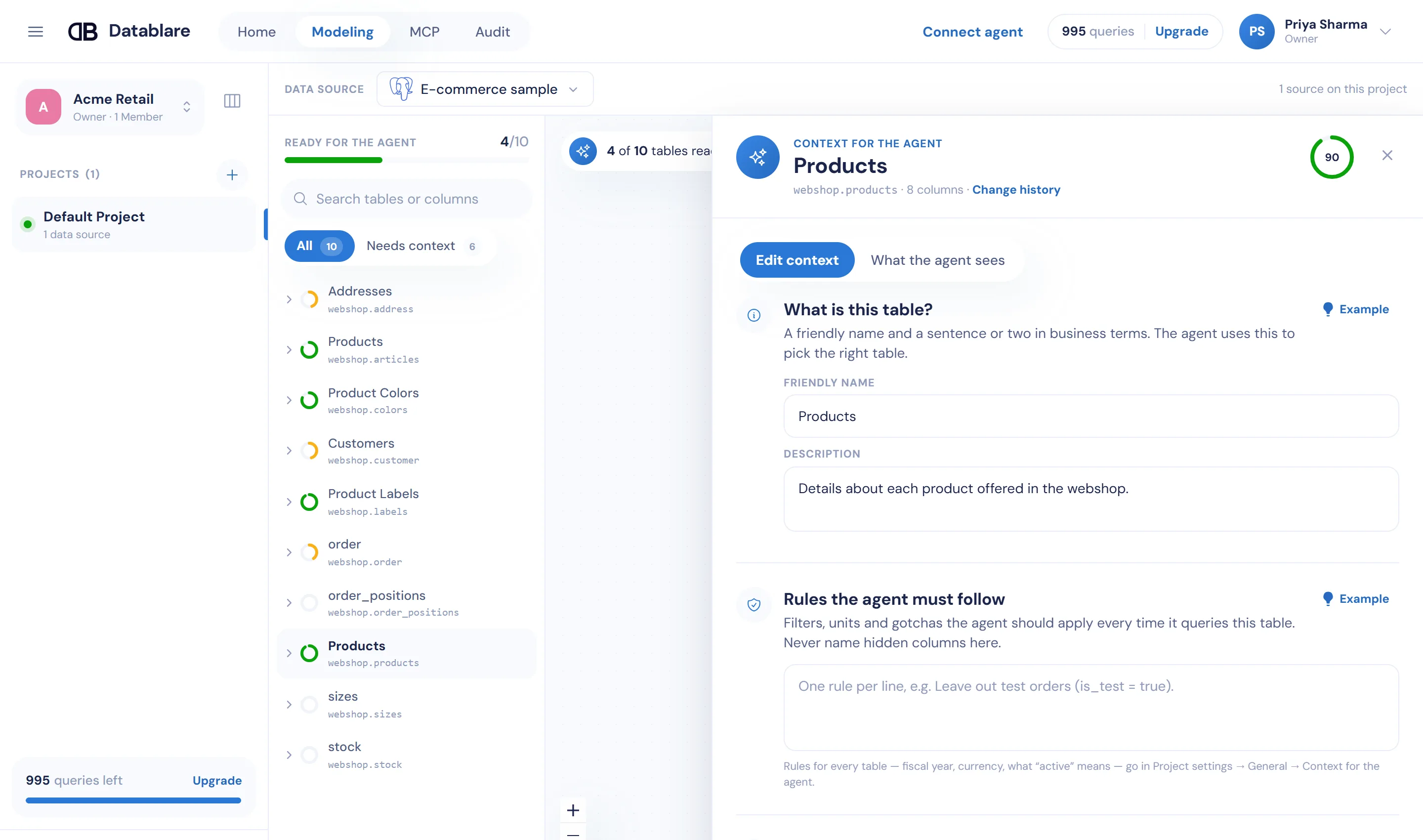
Task: Open the E-commerce sample data source dropdown
Action: pyautogui.click(x=485, y=89)
